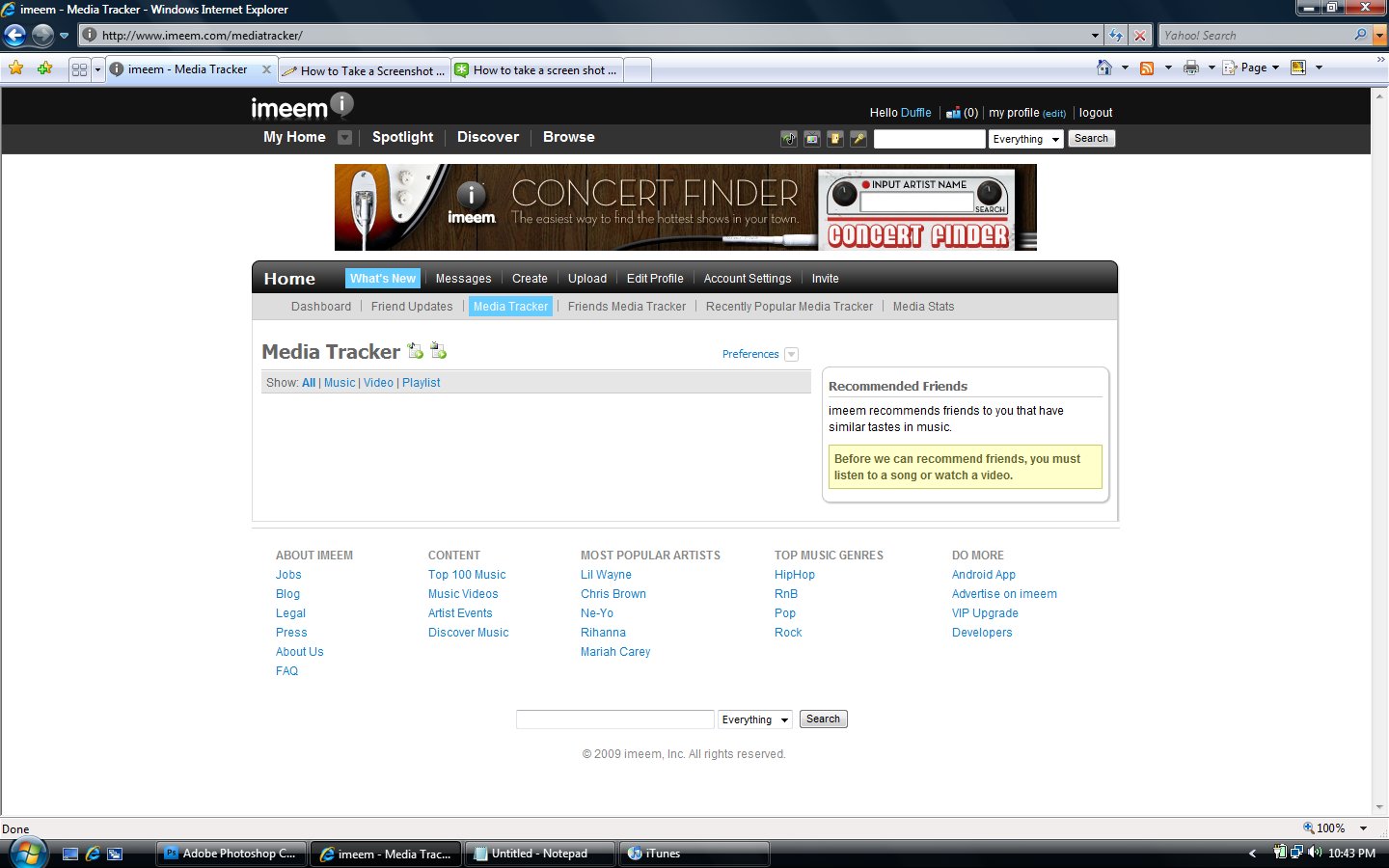This screenshot has width=1389, height=868.
Task: Click the microphone artist icon in nav bar
Action: pyautogui.click(x=858, y=139)
